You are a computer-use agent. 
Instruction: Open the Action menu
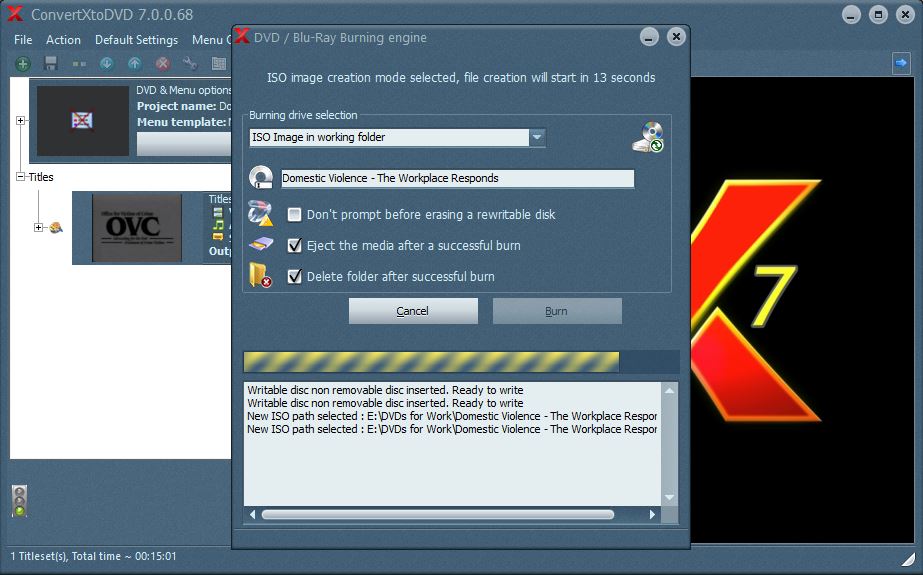63,39
